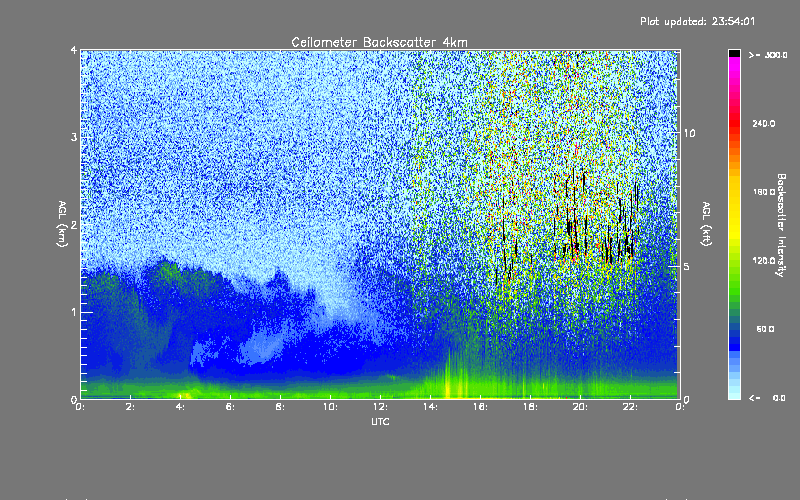The height and width of the screenshot is (500, 800).
Task: Click the '8:' UTC tick label
Action: [x=281, y=407]
